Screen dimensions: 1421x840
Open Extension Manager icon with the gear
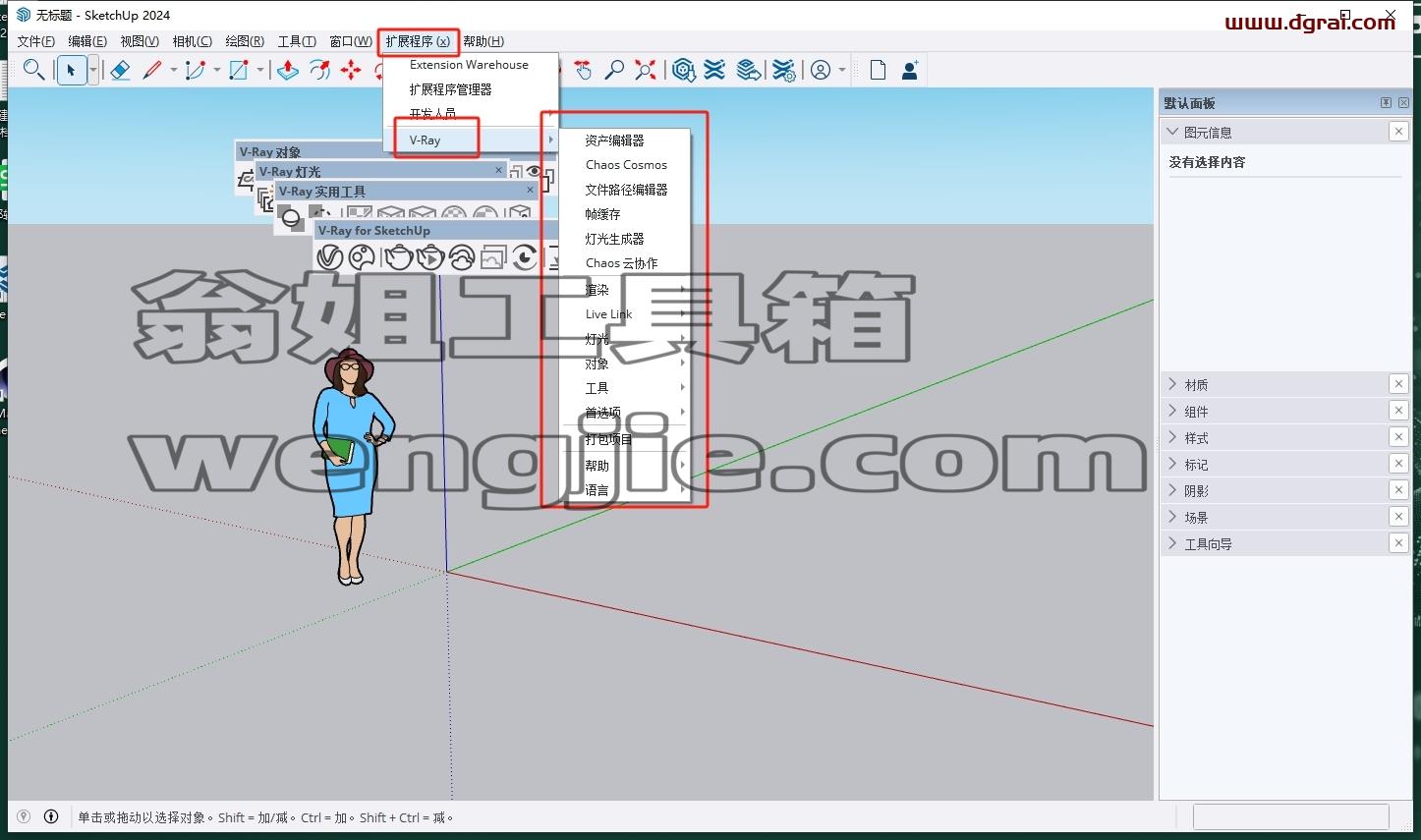(783, 70)
